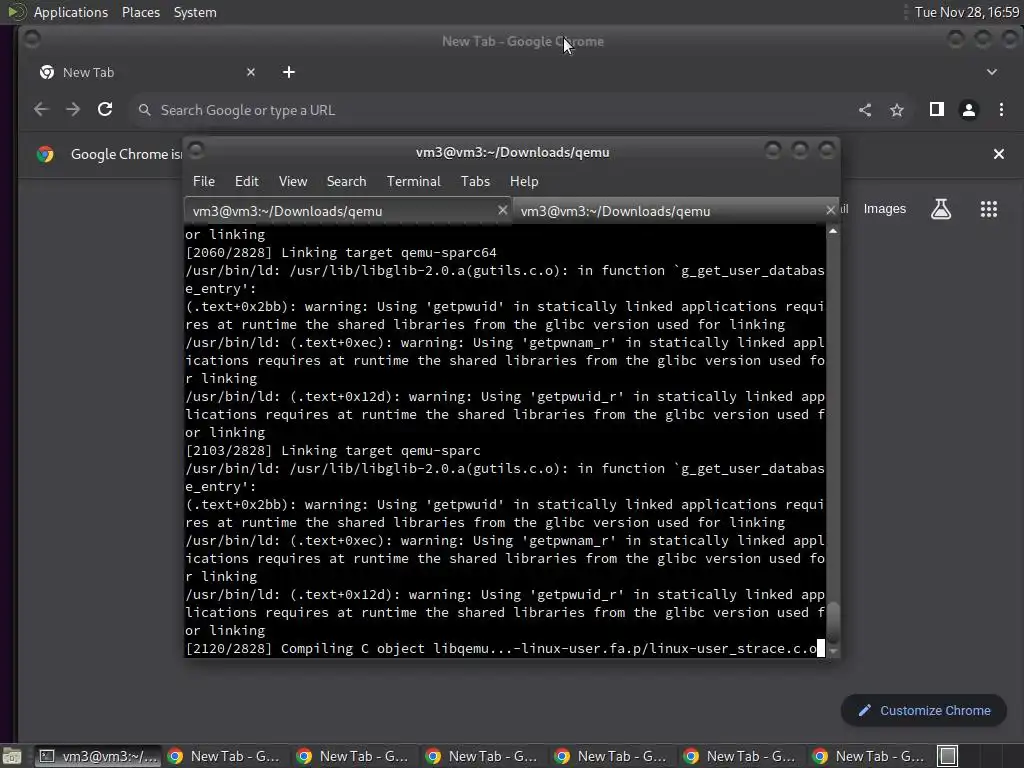Open the Google apps grid icon
1024x768 pixels.
point(989,209)
